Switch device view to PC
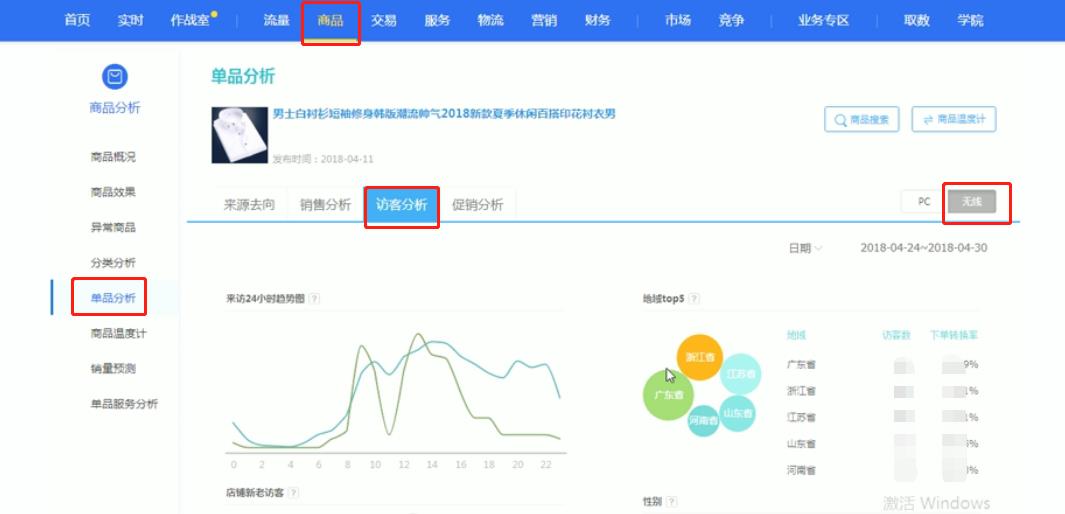The width and height of the screenshot is (1065, 514). (923, 201)
